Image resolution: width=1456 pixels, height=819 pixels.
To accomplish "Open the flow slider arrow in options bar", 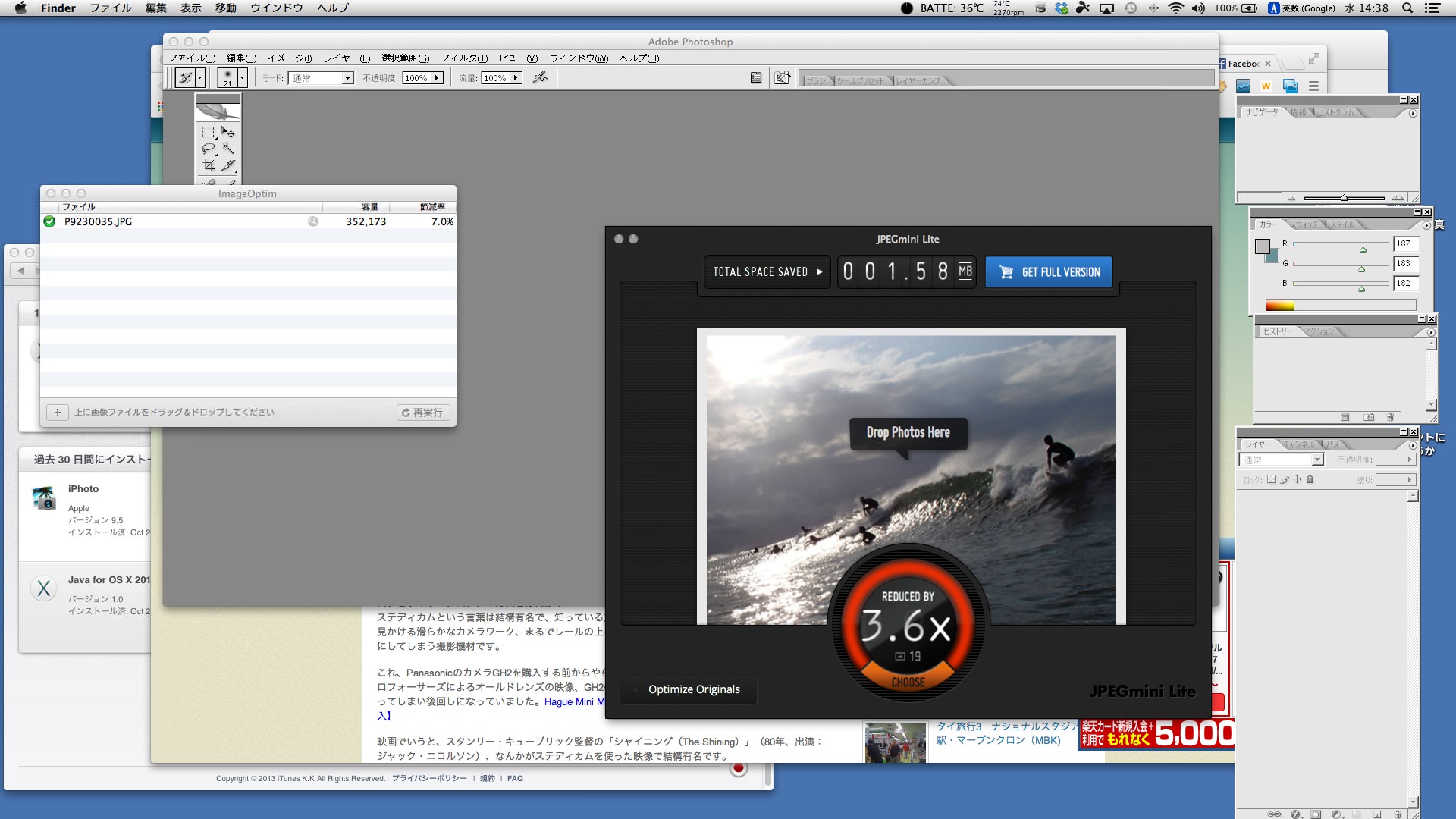I will [516, 78].
